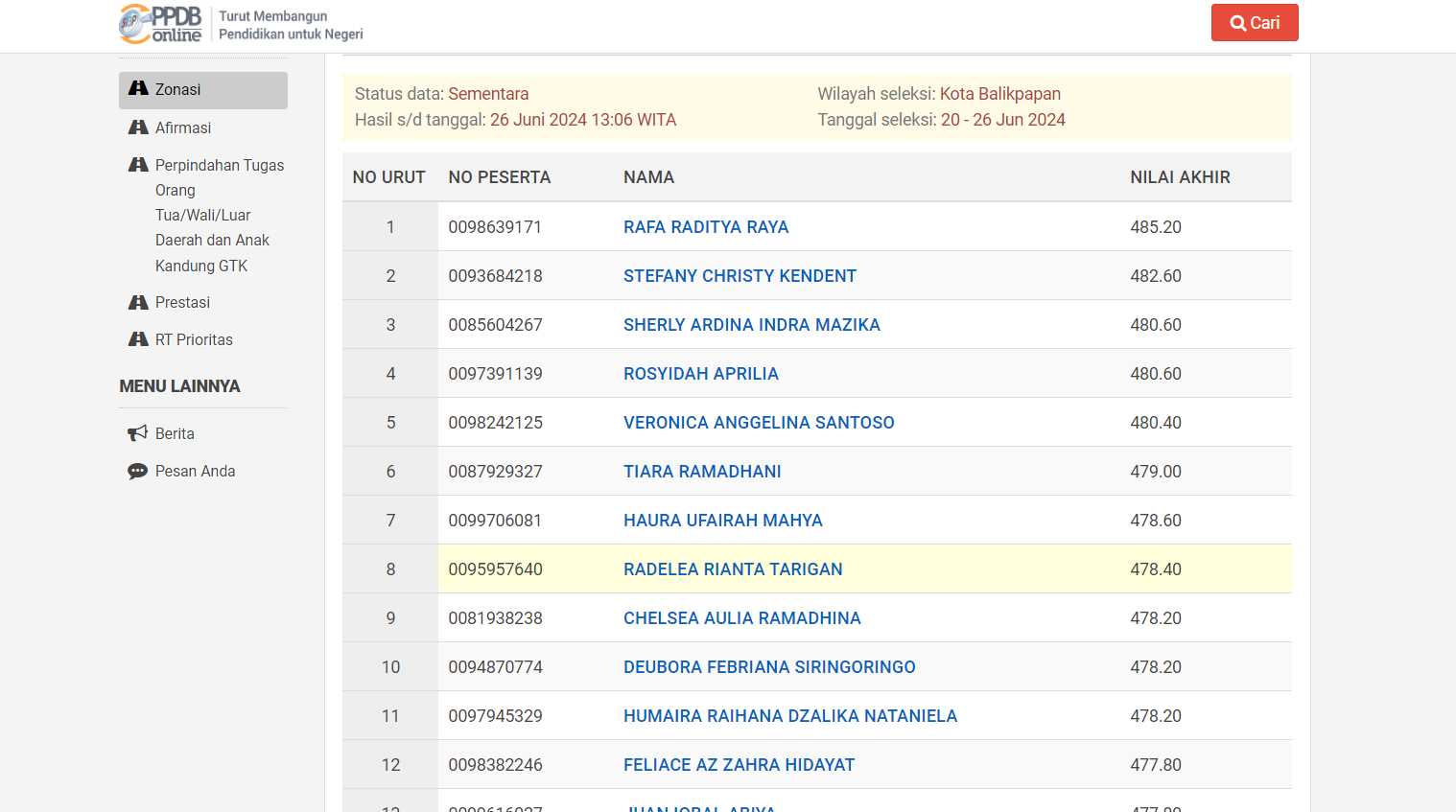Screen dimensions: 1456x812
Task: Click the PPDB Online logo
Action: click(160, 24)
